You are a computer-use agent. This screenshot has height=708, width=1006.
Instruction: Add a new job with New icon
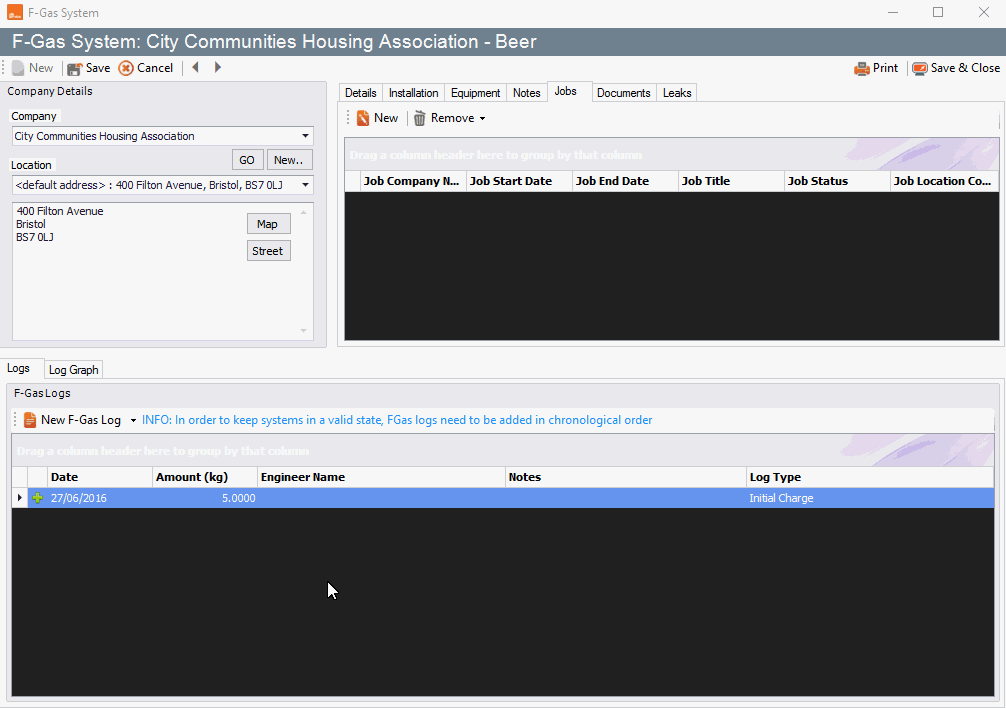click(363, 118)
